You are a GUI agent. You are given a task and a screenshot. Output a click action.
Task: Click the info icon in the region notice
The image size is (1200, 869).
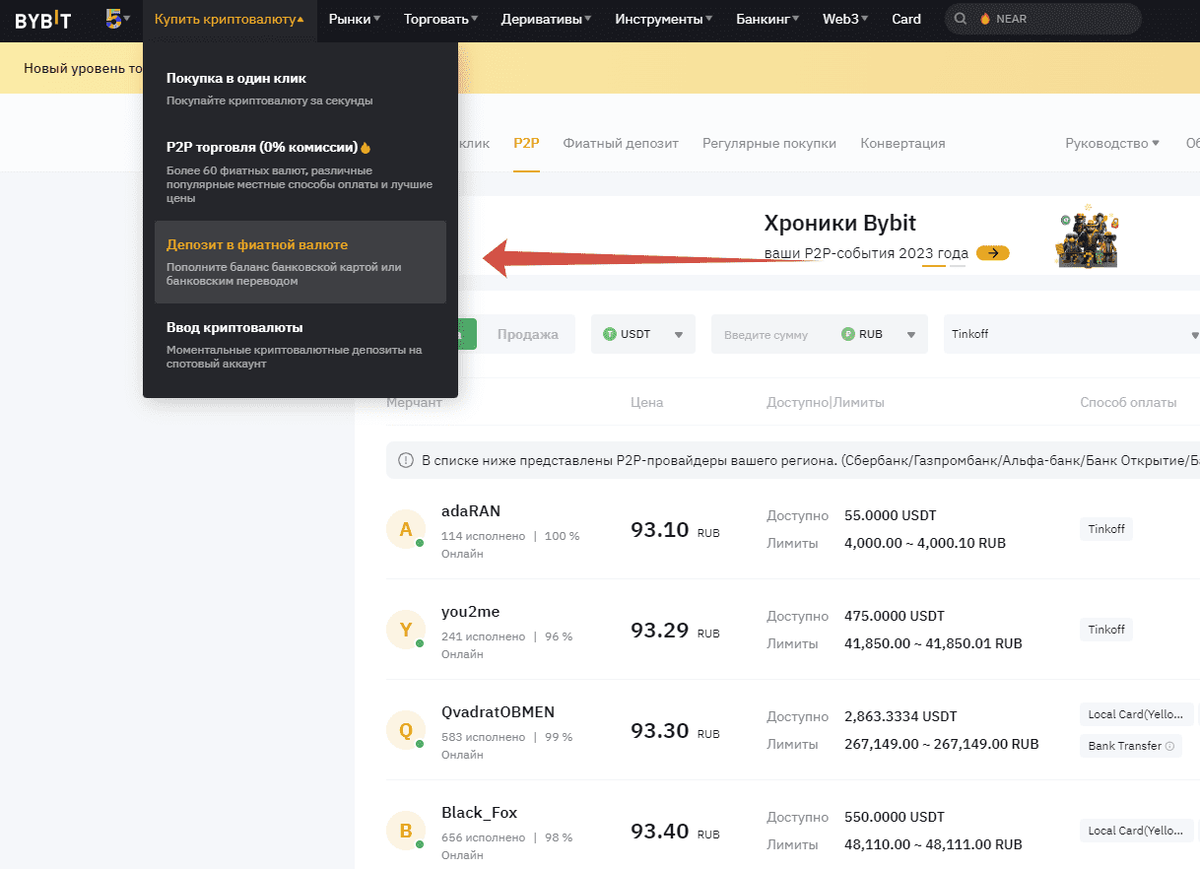coord(406,461)
